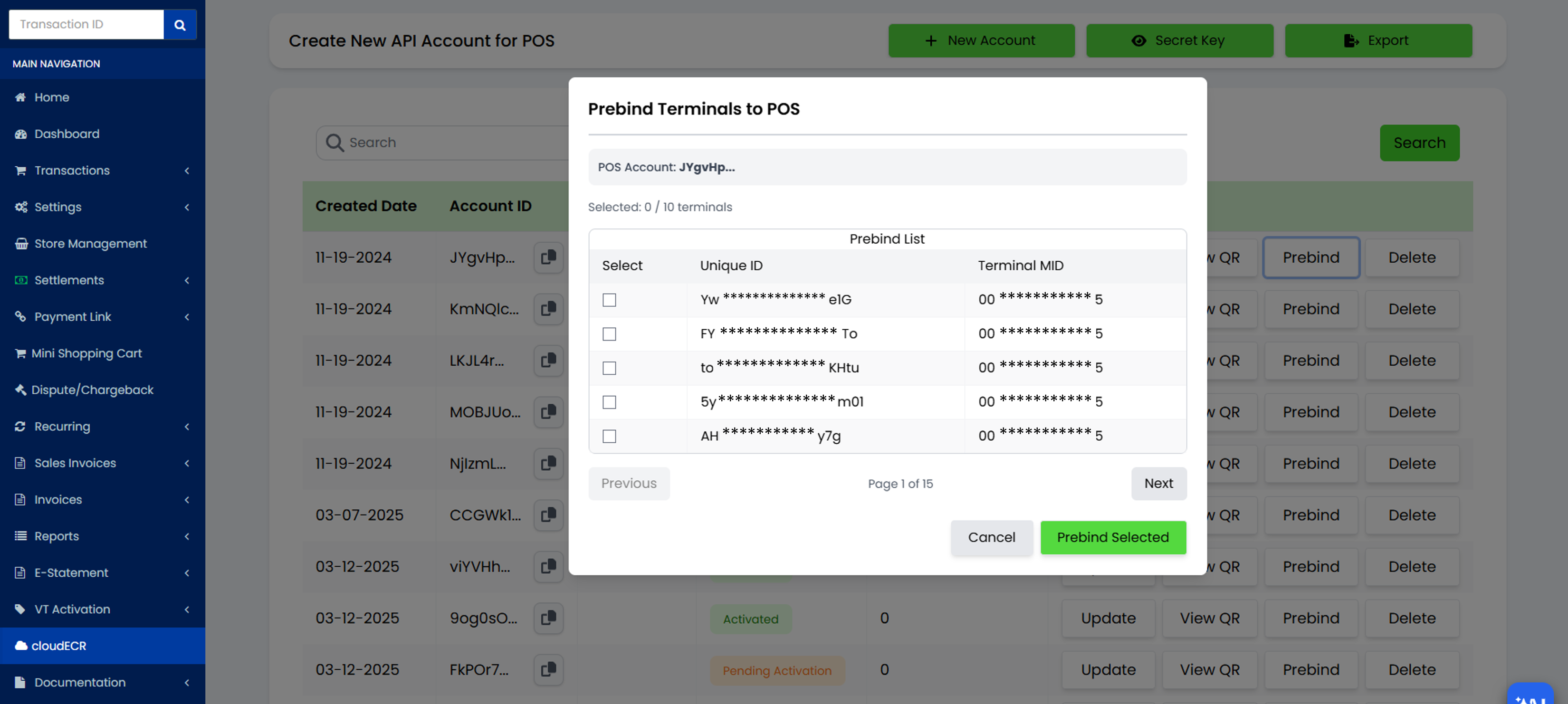
Task: Cancel the prebind terminals dialog
Action: 991,537
